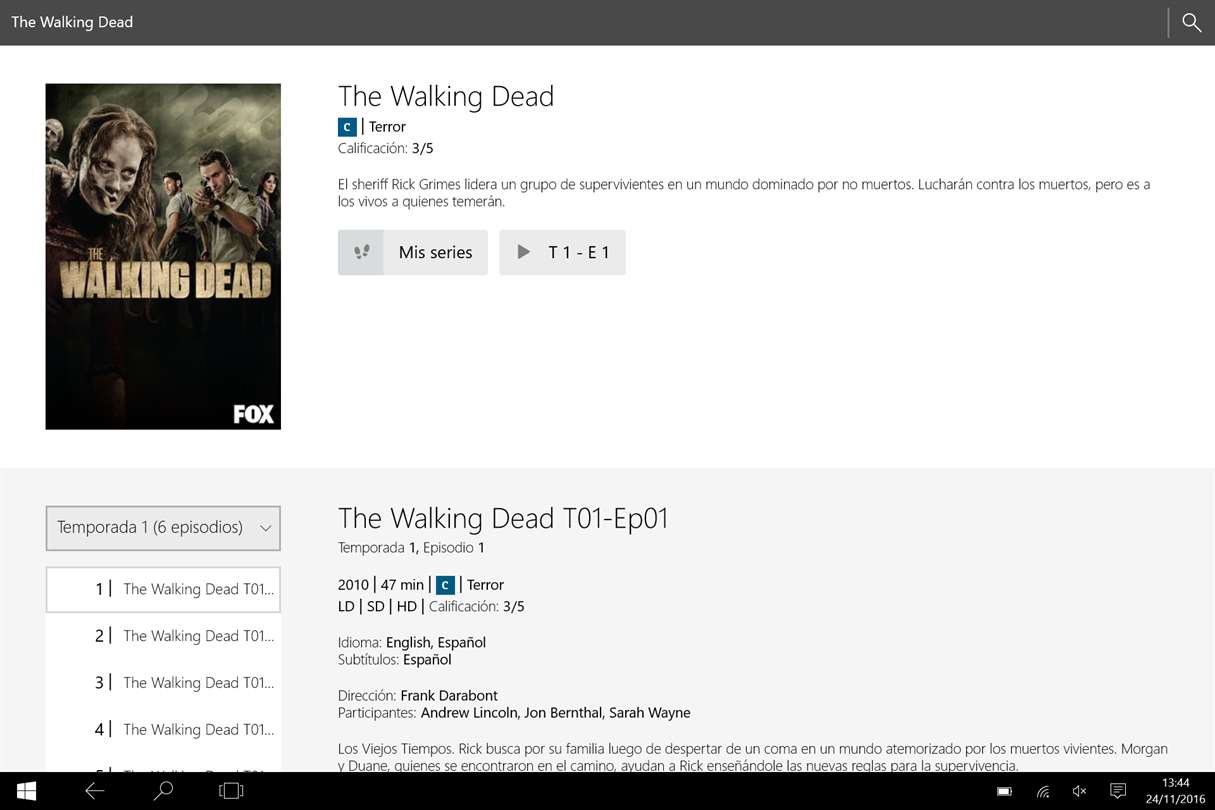Expand the Temporada 1 (6 episodios) dropdown
1215x810 pixels.
[163, 528]
